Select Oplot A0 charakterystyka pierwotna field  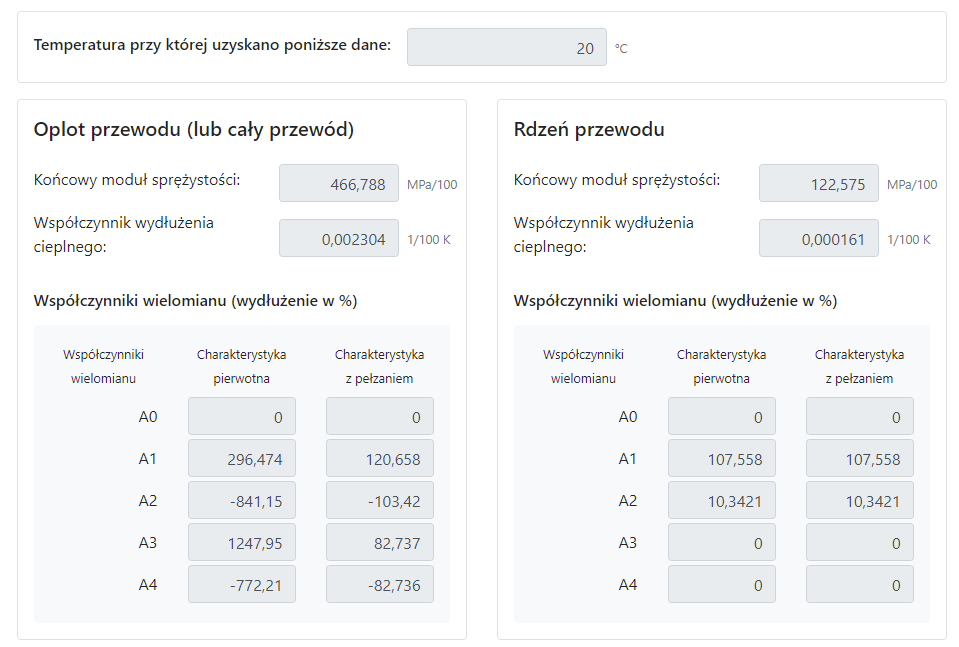pos(242,416)
